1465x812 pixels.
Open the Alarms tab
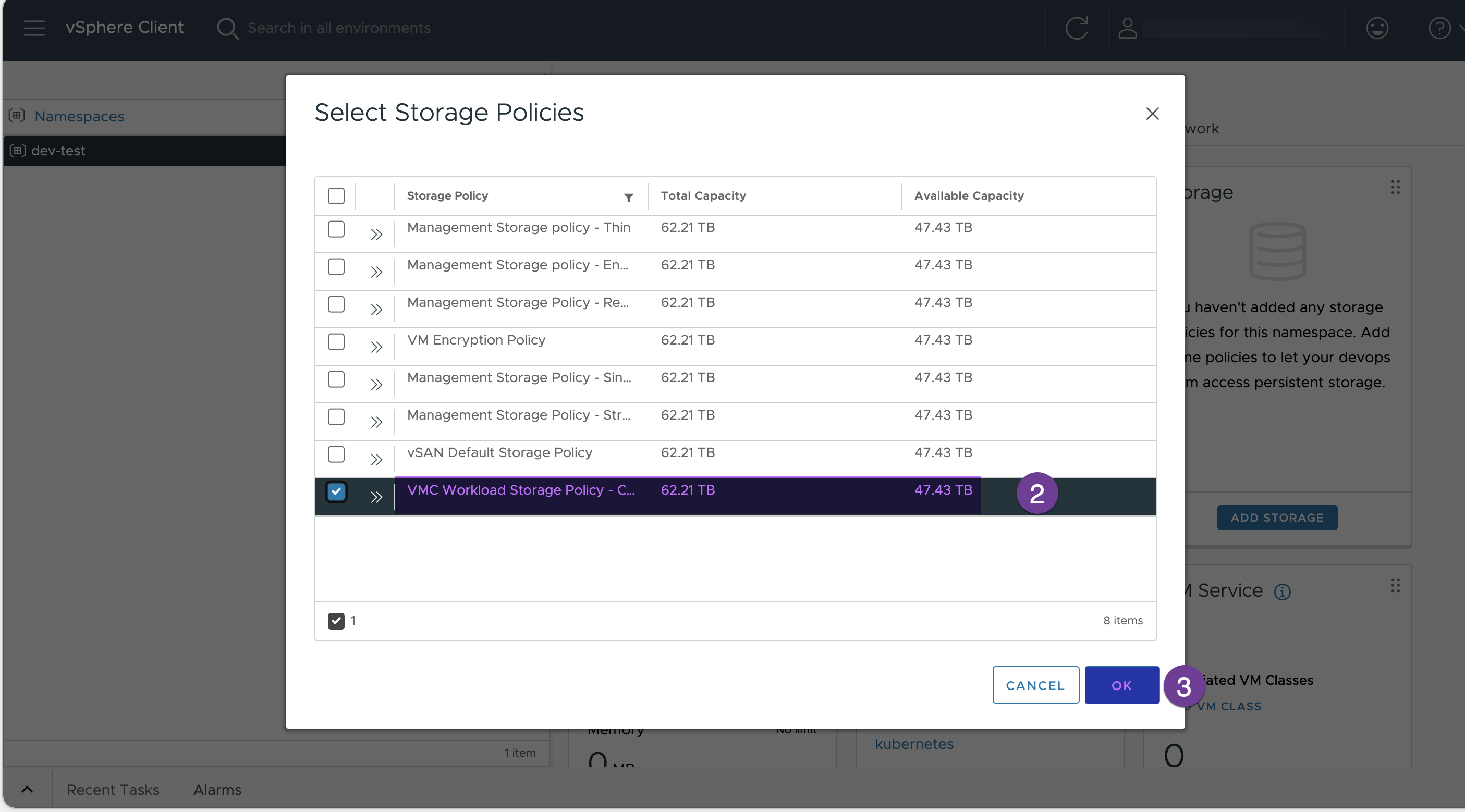[217, 790]
